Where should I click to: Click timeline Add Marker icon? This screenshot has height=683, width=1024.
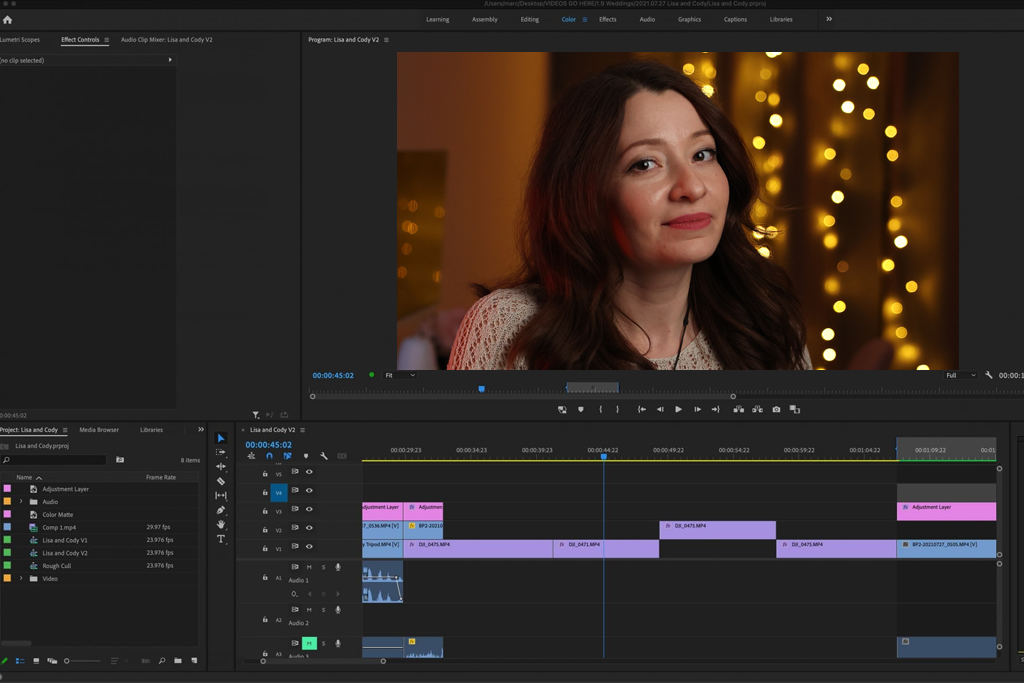(x=306, y=456)
